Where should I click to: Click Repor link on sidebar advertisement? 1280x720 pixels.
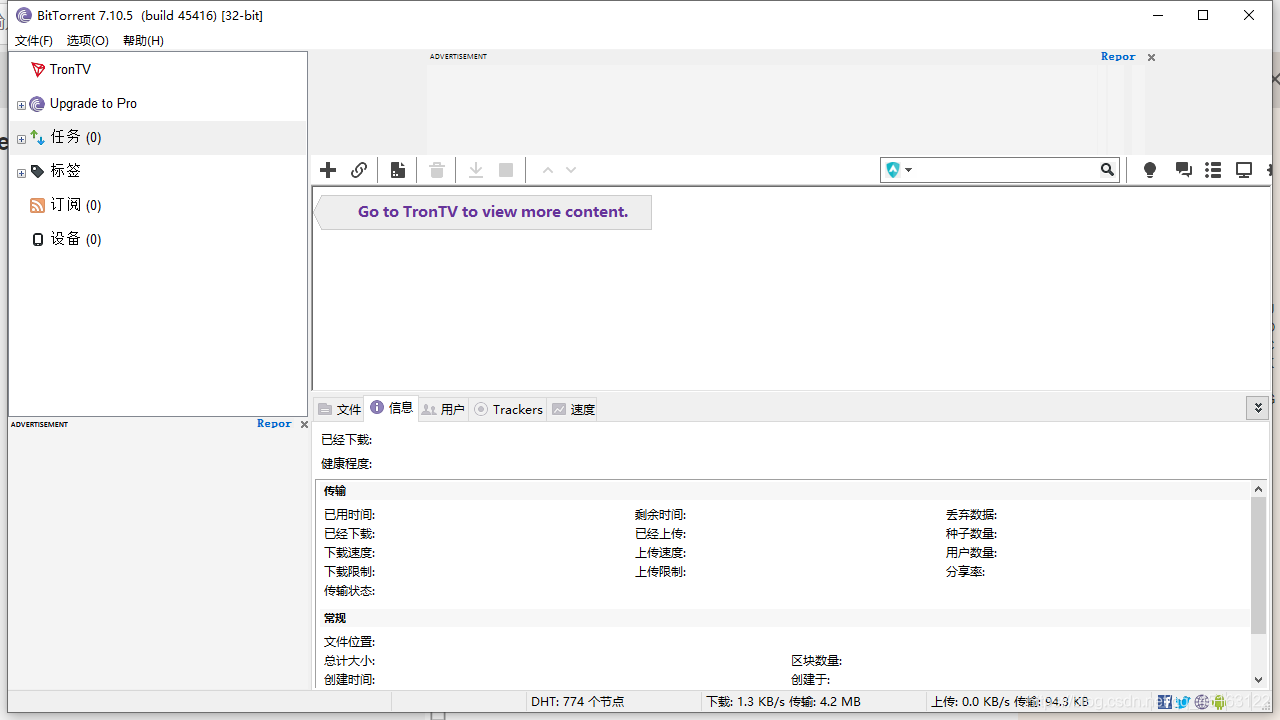(x=274, y=424)
